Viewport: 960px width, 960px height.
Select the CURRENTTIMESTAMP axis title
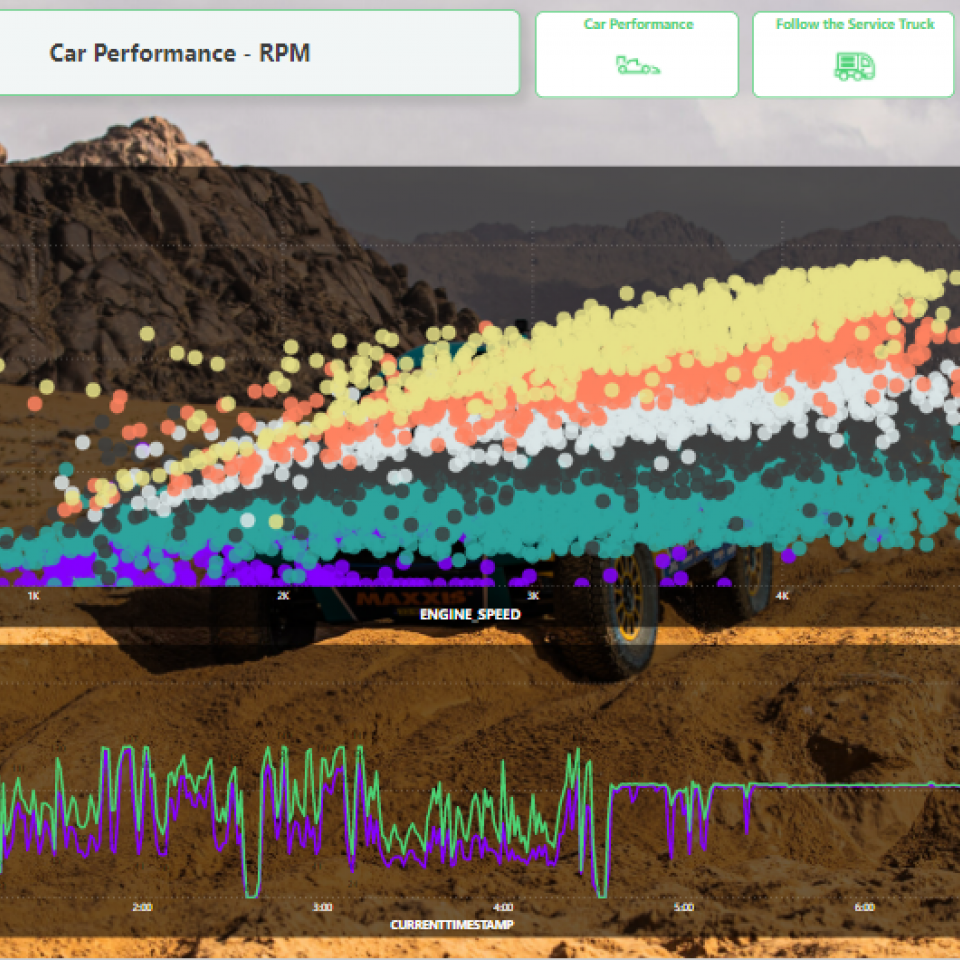point(452,925)
